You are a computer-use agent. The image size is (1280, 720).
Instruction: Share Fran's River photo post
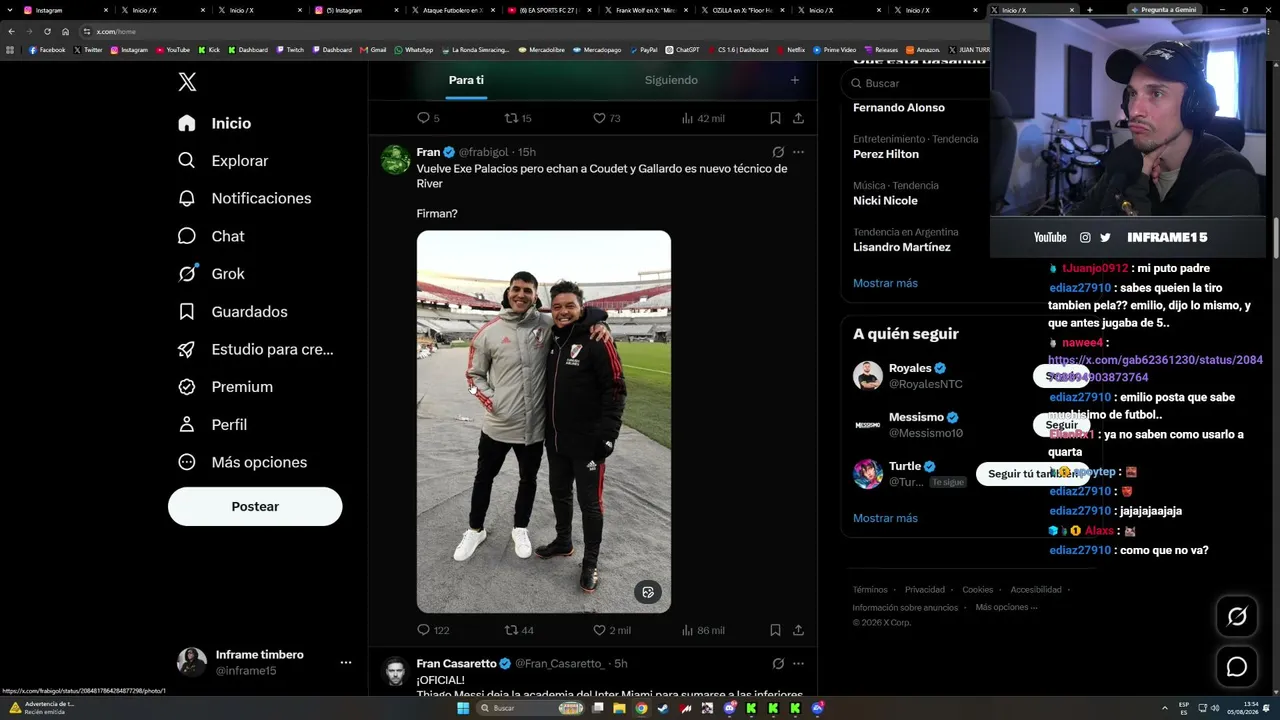[x=798, y=630]
